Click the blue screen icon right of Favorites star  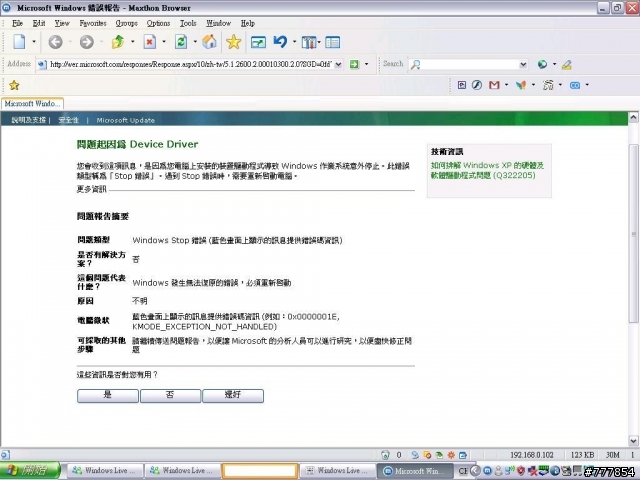pos(258,42)
